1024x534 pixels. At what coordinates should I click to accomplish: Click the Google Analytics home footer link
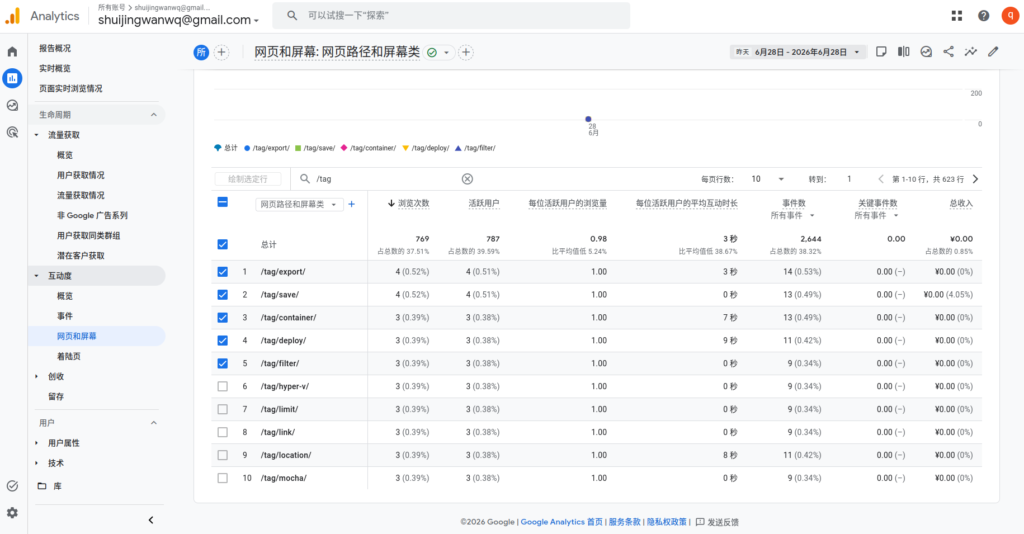561,522
